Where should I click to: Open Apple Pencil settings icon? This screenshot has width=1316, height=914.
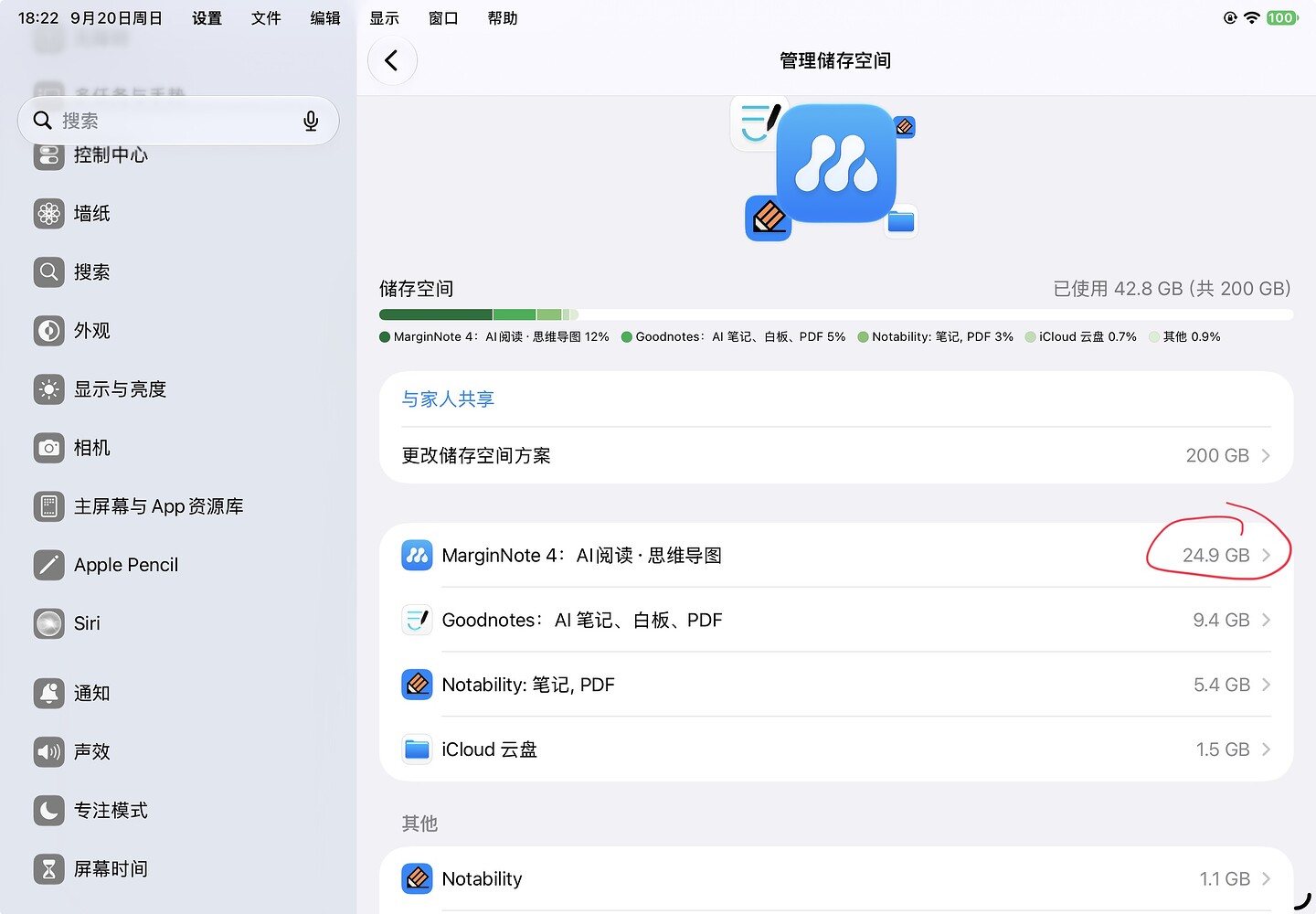point(49,565)
